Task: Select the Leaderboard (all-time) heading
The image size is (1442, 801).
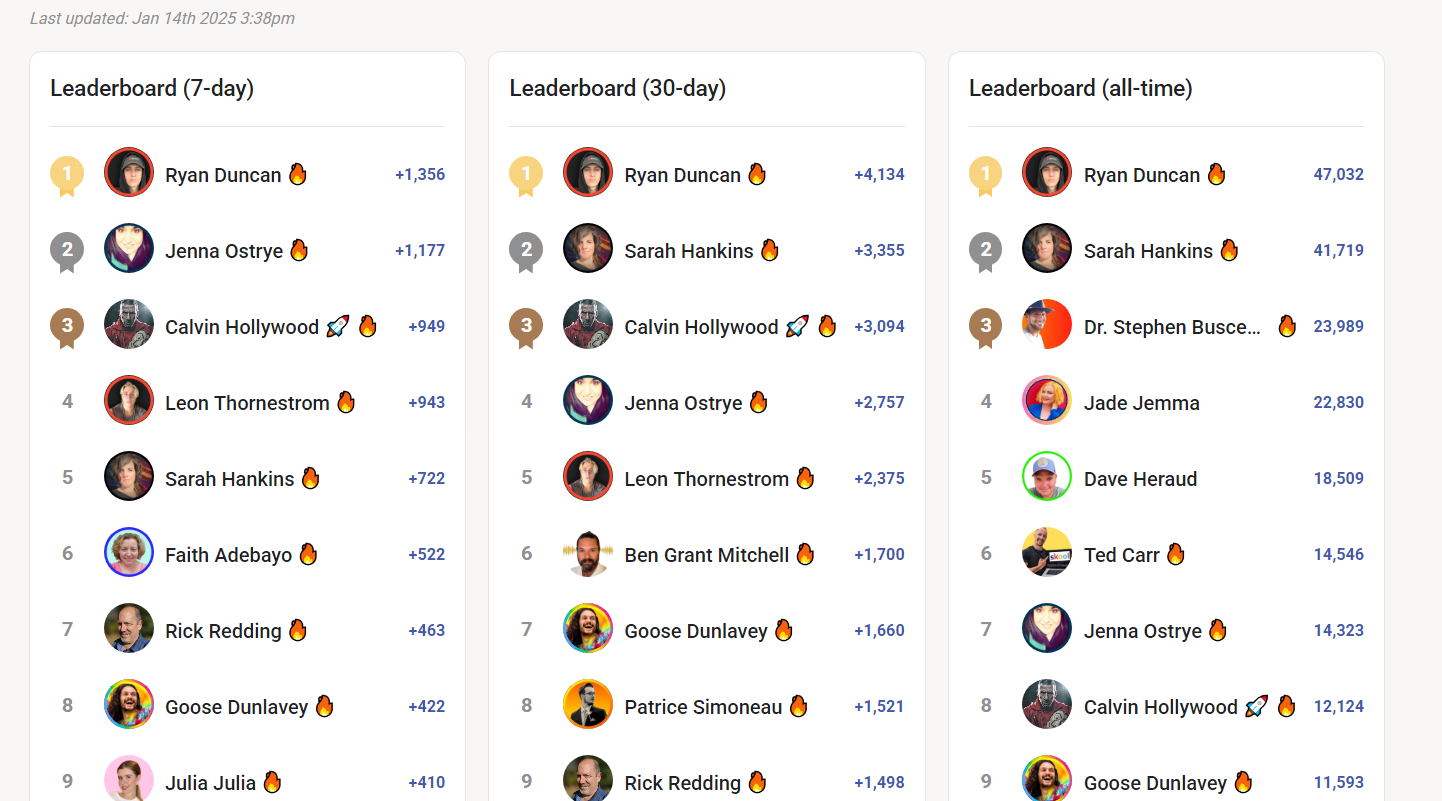Action: coord(1080,88)
